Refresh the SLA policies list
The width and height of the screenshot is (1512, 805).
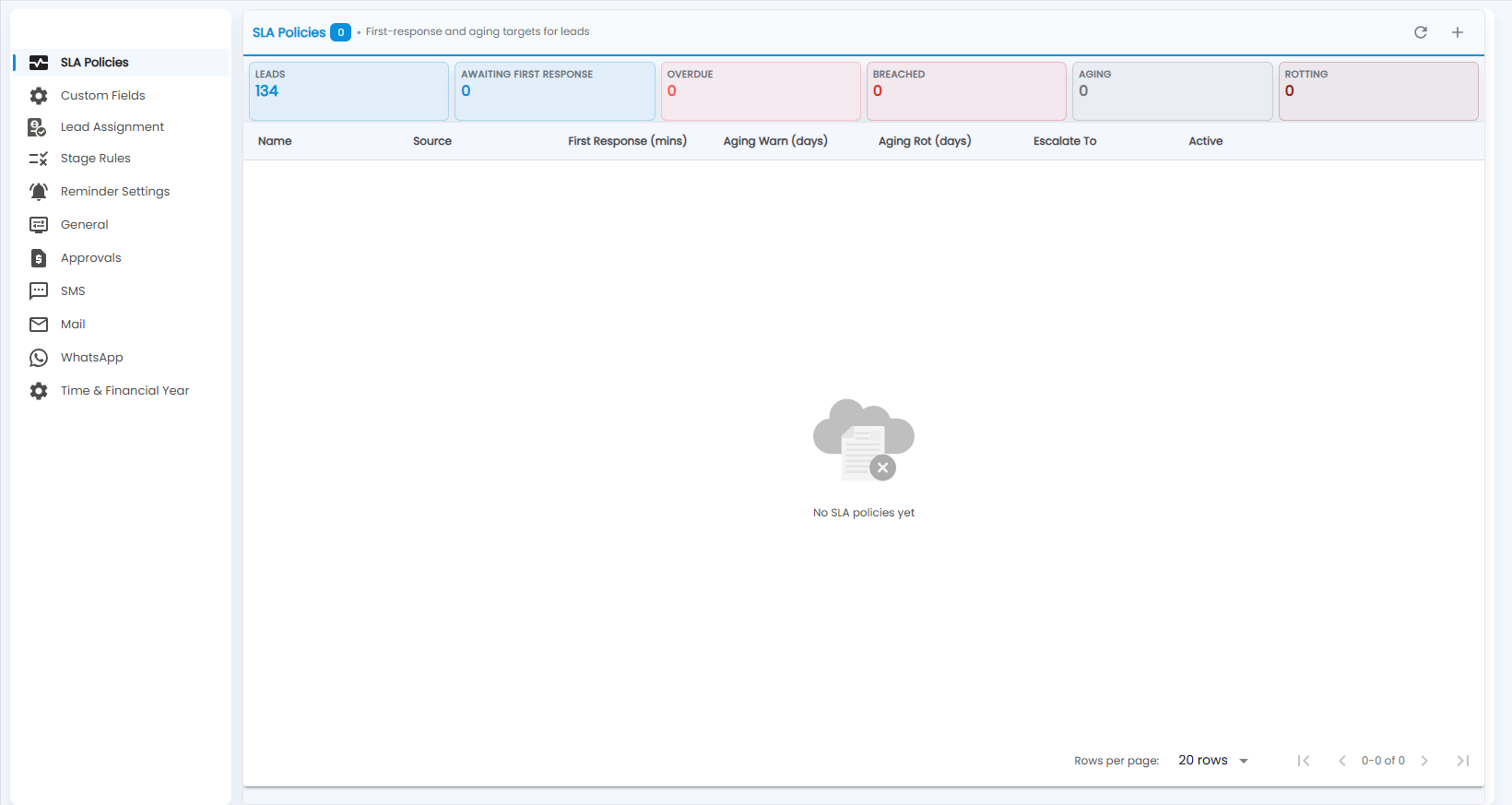pos(1421,32)
